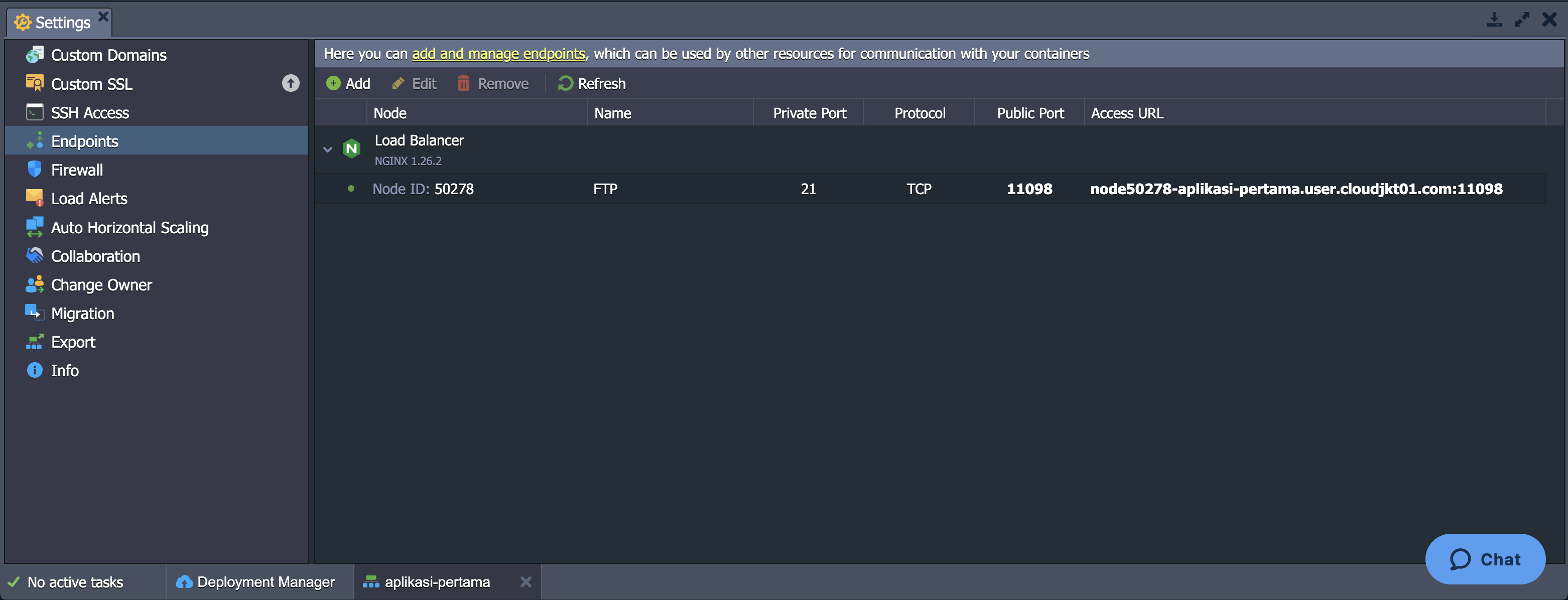
Task: Click the No active tasks checkmark
Action: [x=14, y=582]
